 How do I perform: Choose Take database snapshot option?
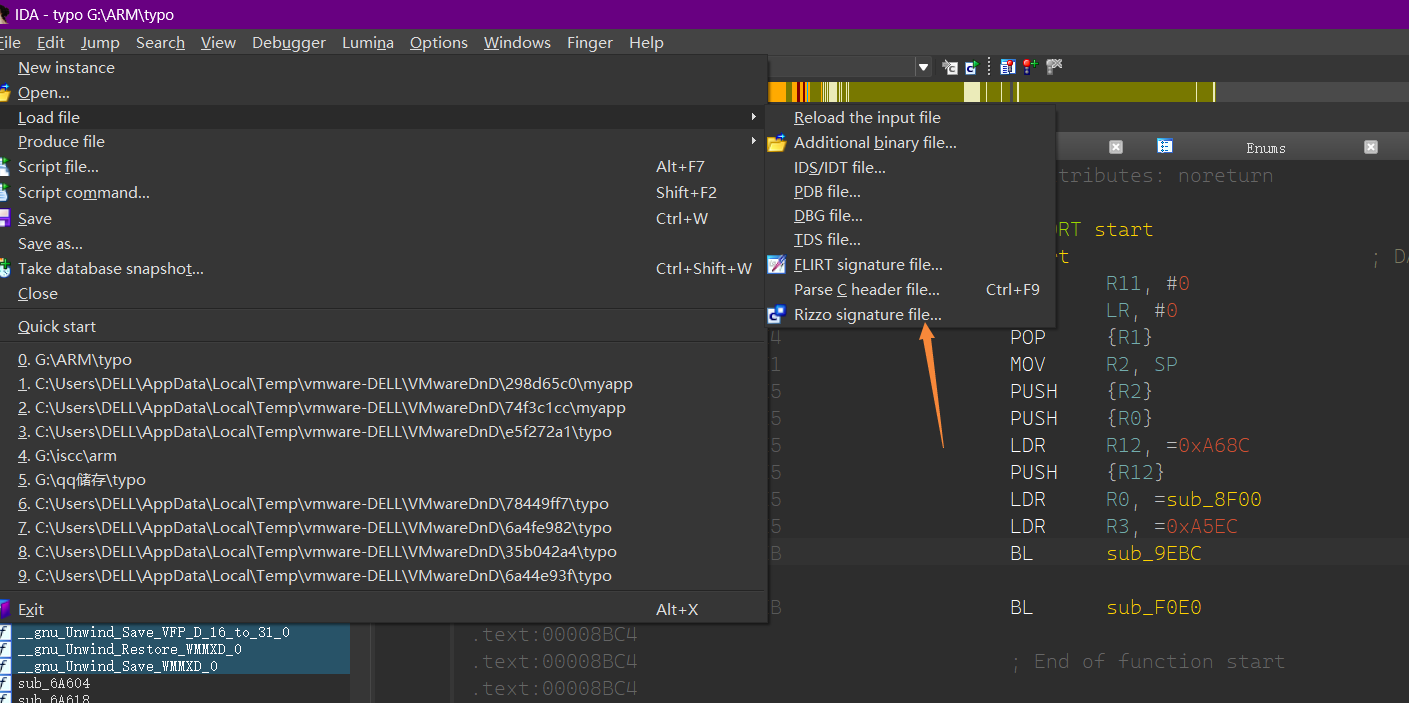(110, 269)
